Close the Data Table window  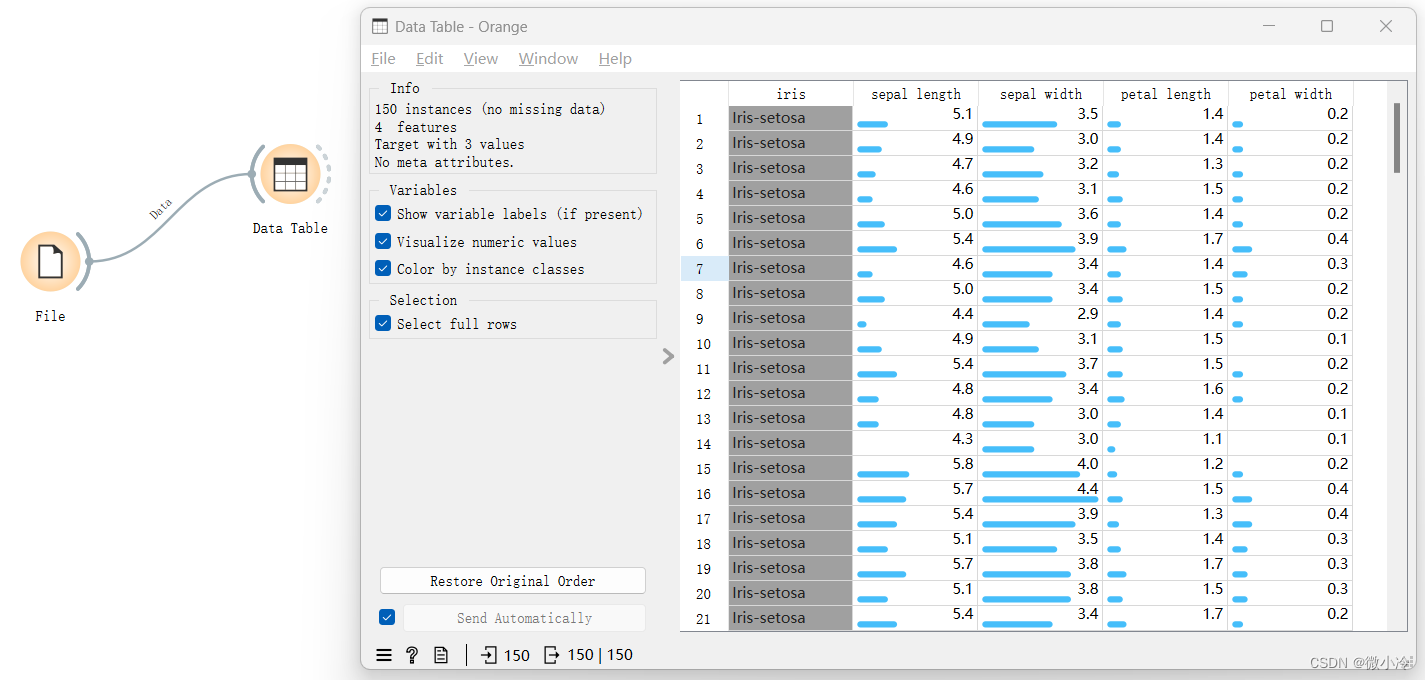click(x=1386, y=27)
